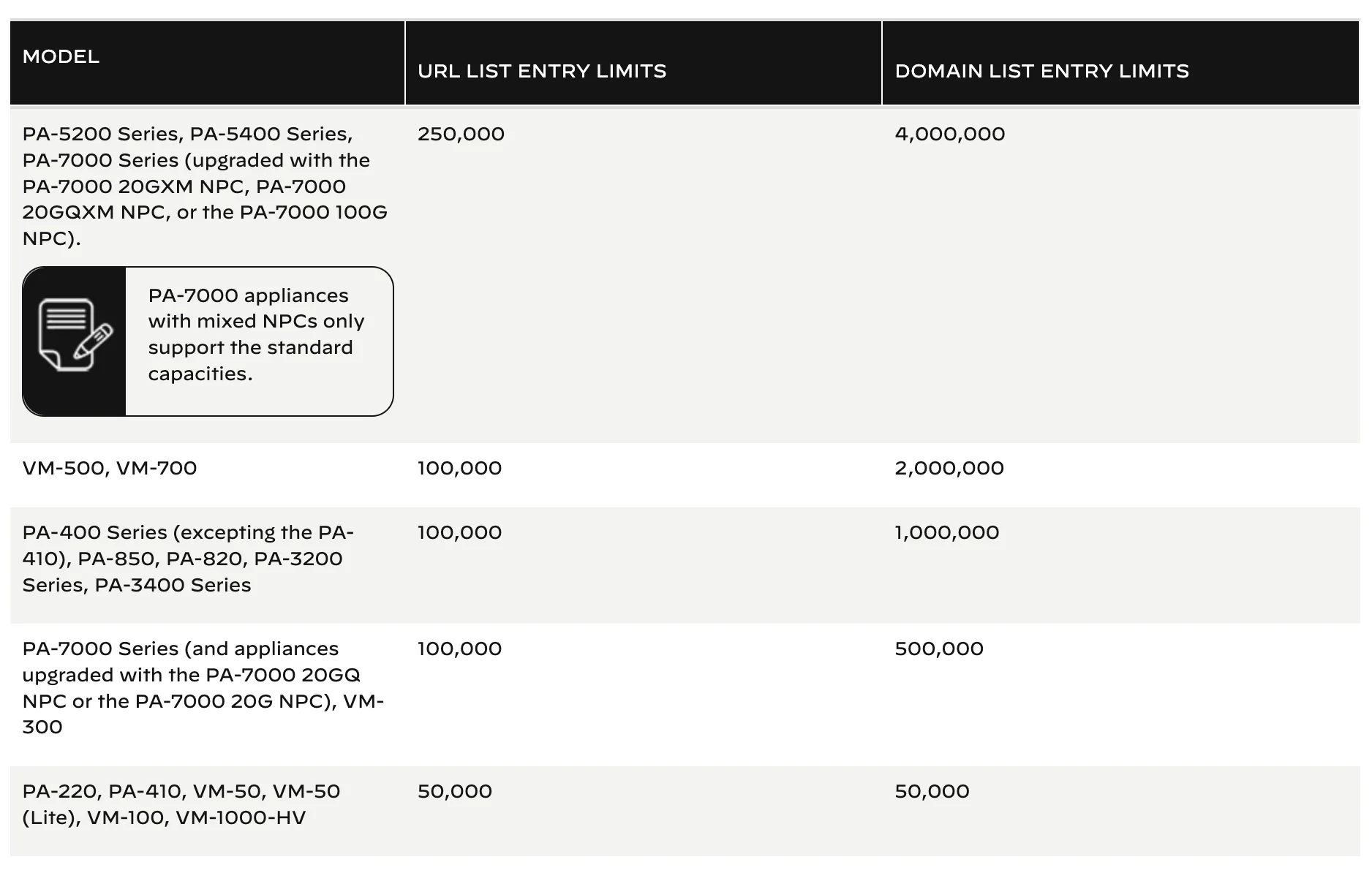The width and height of the screenshot is (1372, 873).
Task: Click the PA-400 Series model cell
Action: click(188, 559)
